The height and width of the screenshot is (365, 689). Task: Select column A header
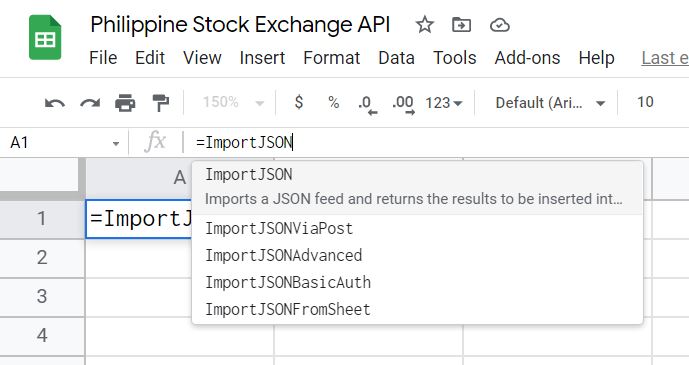[179, 178]
